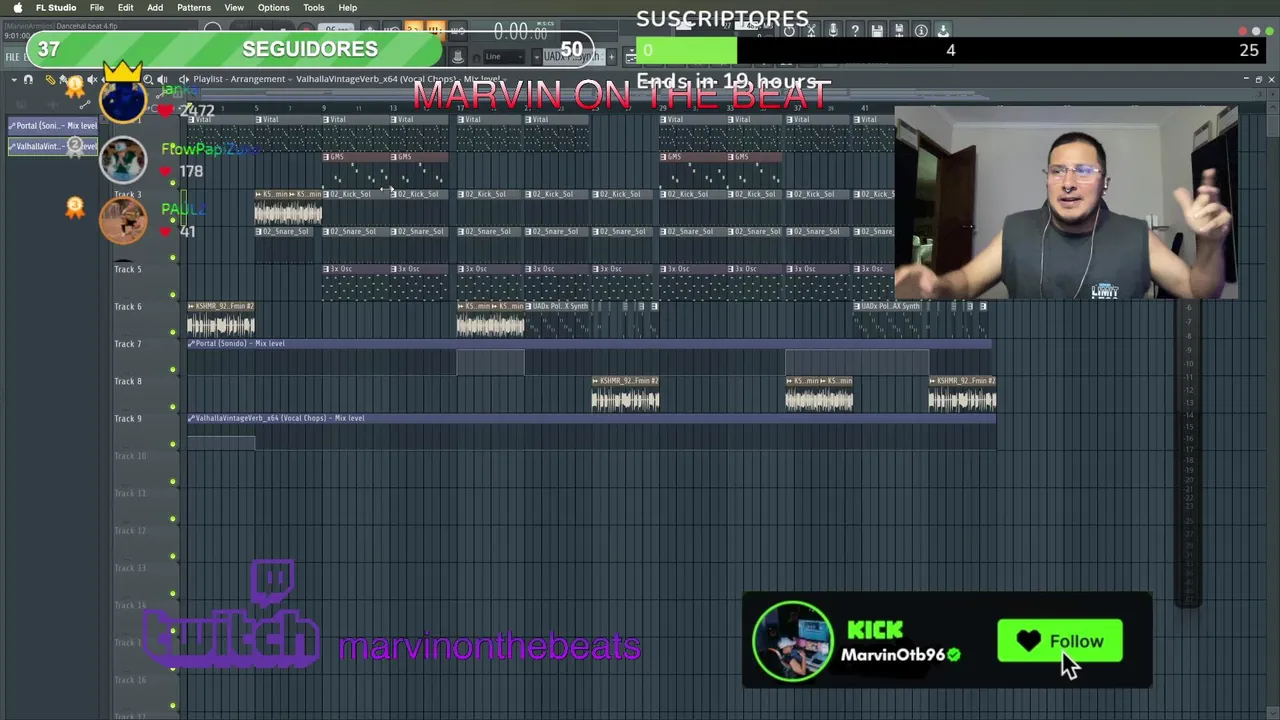Select the playback speaker tool
The height and width of the screenshot is (720, 1280).
coord(162,79)
